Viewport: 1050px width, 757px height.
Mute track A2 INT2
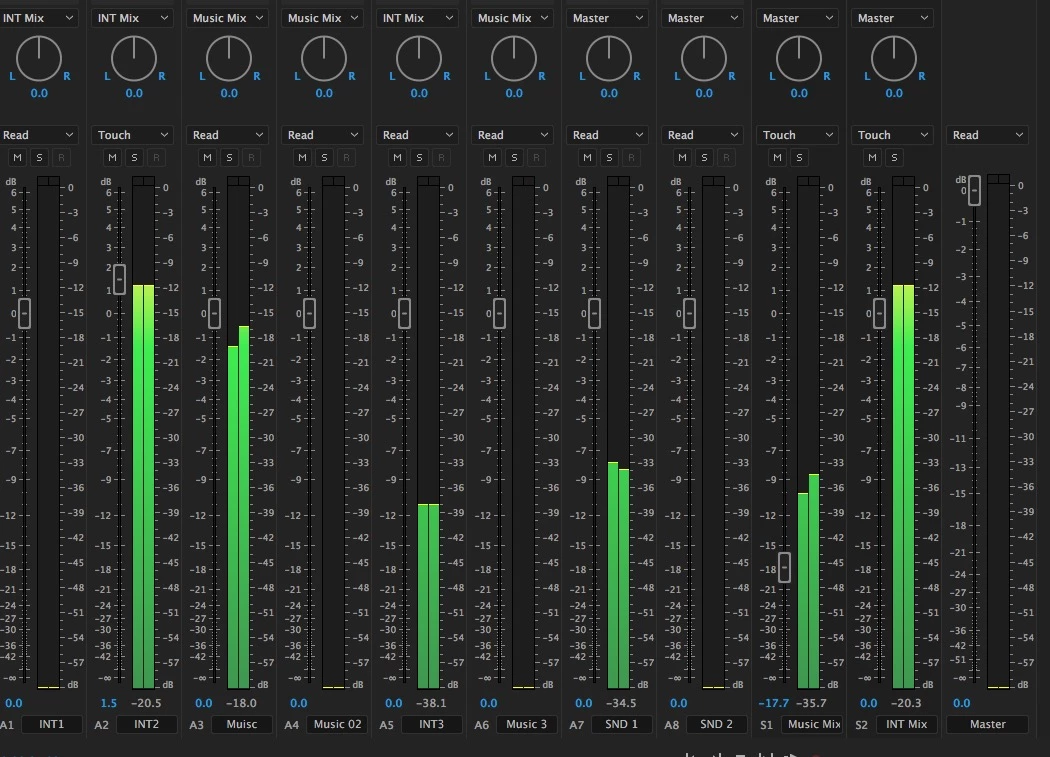(112, 157)
